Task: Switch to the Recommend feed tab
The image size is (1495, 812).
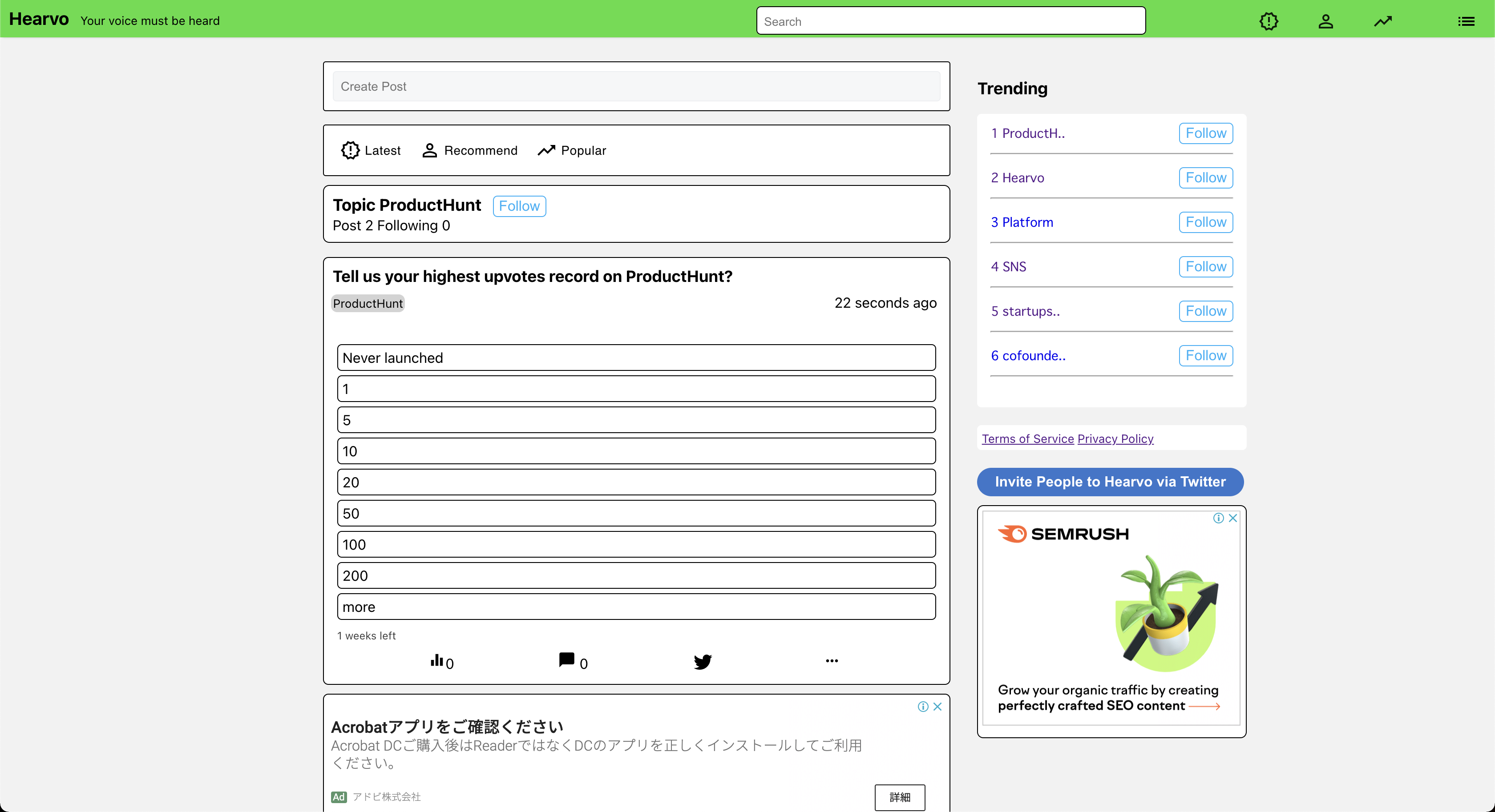Action: 469,151
